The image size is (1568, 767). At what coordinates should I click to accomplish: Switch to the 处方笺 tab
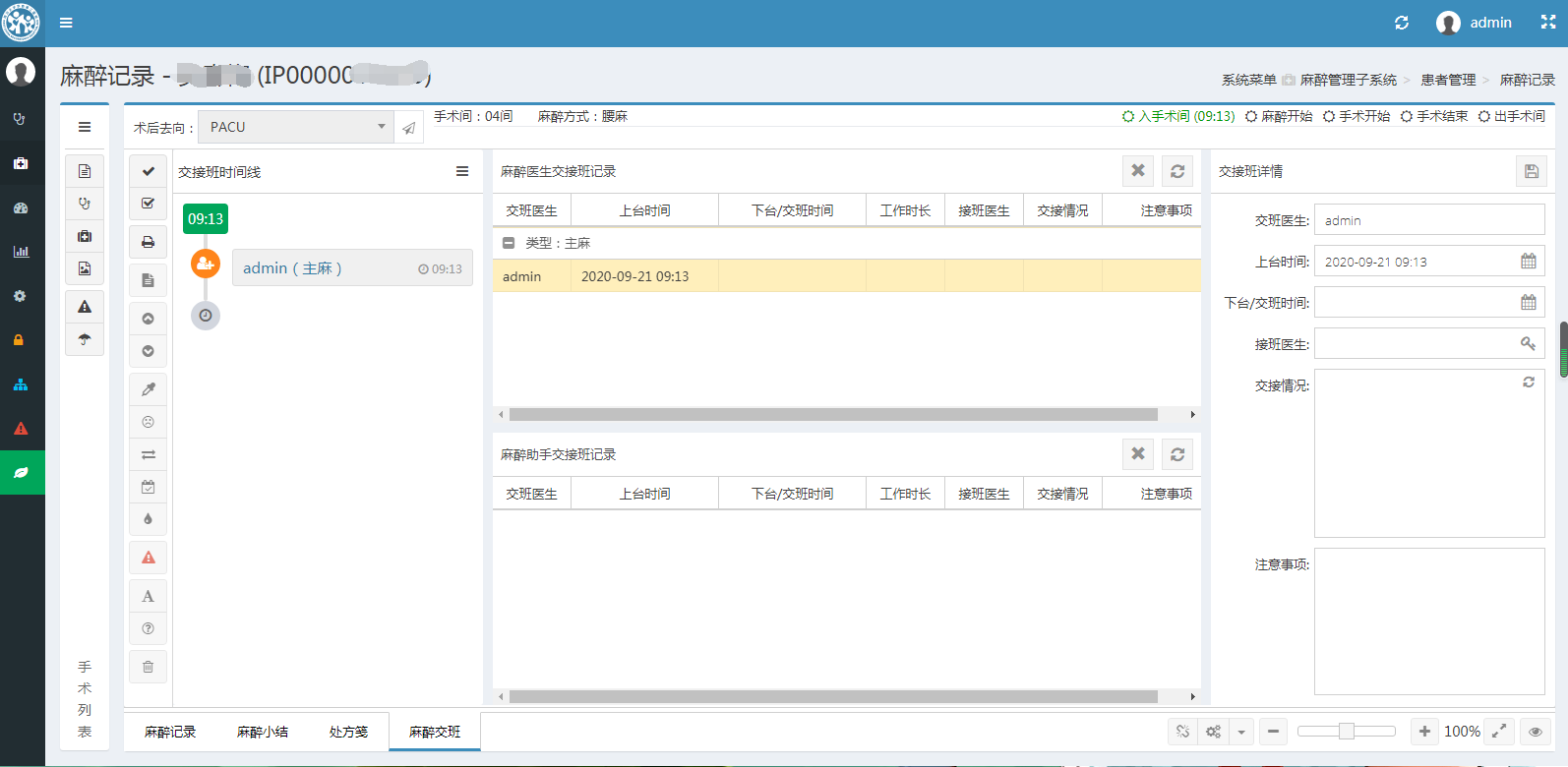[348, 732]
